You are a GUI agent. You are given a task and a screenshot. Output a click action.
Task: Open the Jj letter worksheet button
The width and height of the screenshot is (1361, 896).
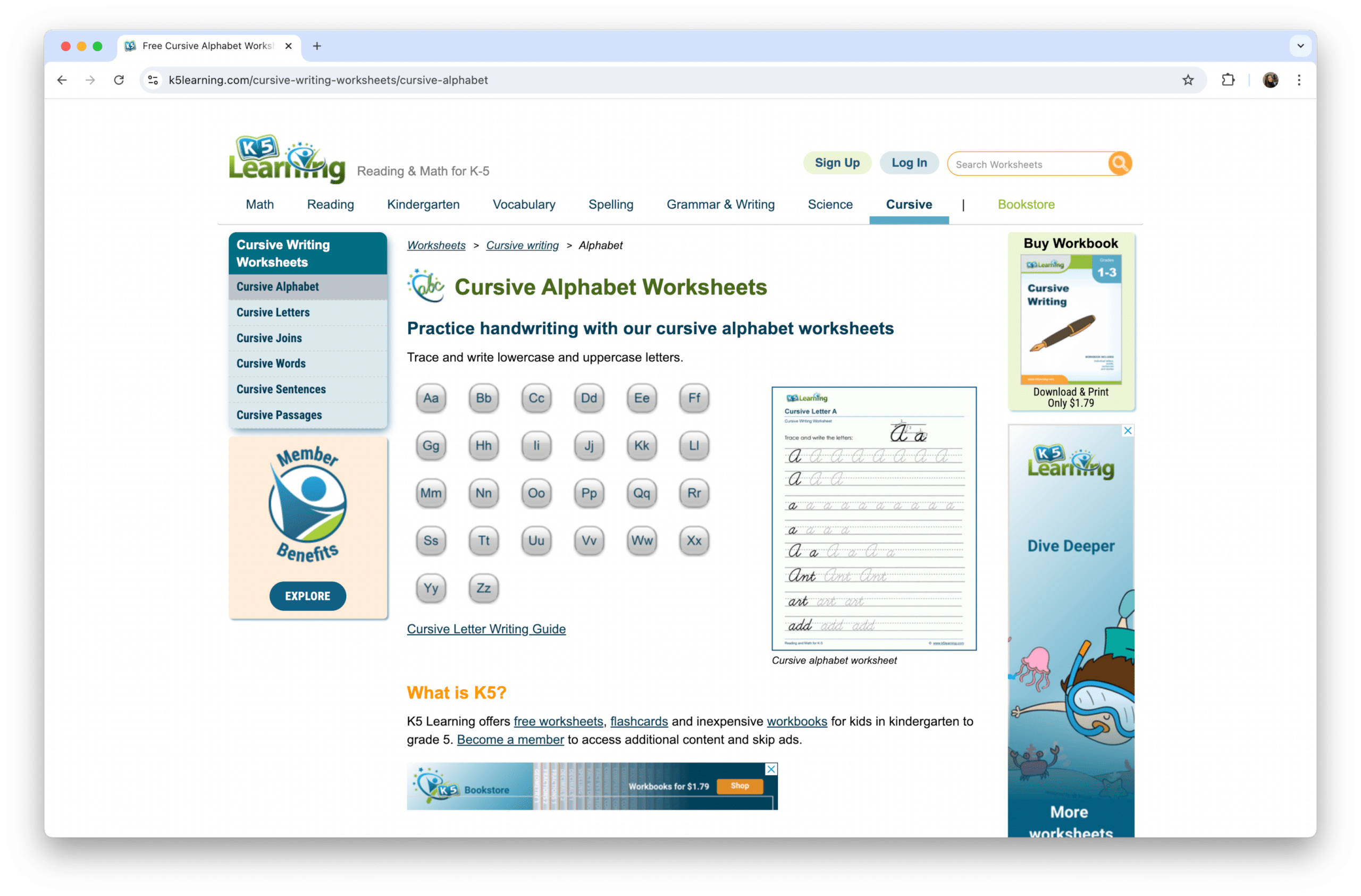(589, 445)
